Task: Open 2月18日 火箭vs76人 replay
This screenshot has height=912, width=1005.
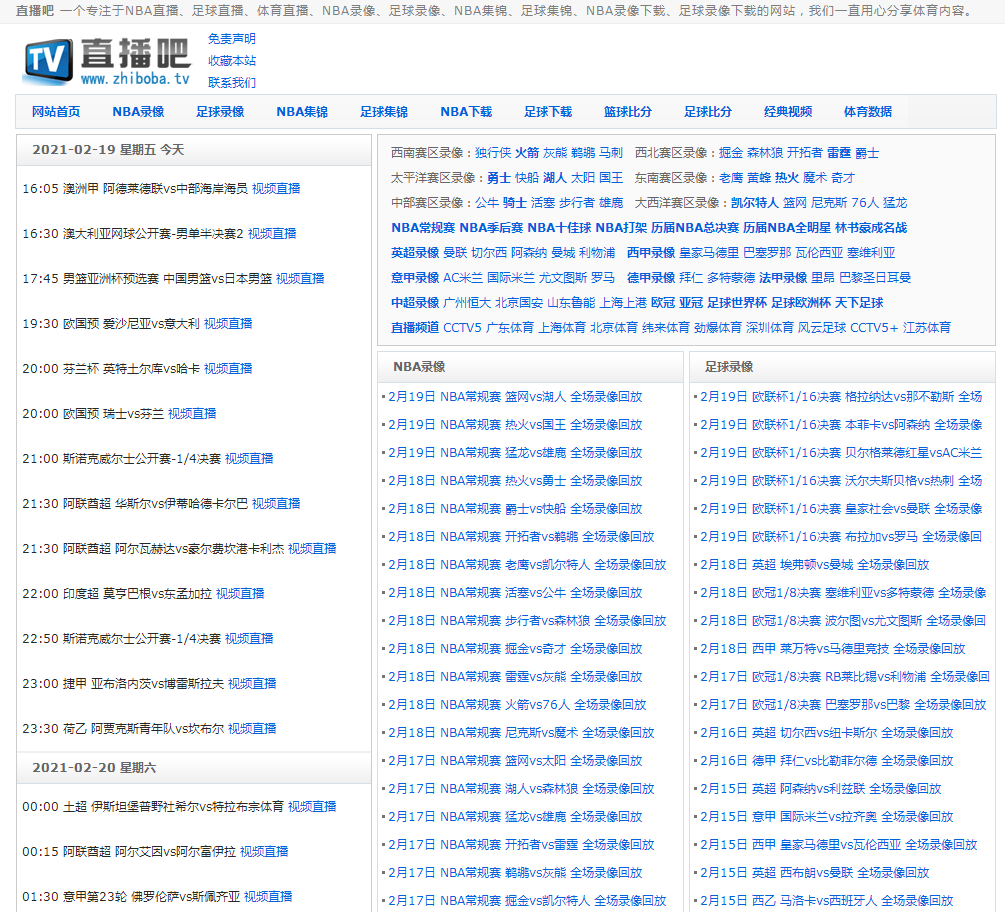Action: tap(517, 704)
